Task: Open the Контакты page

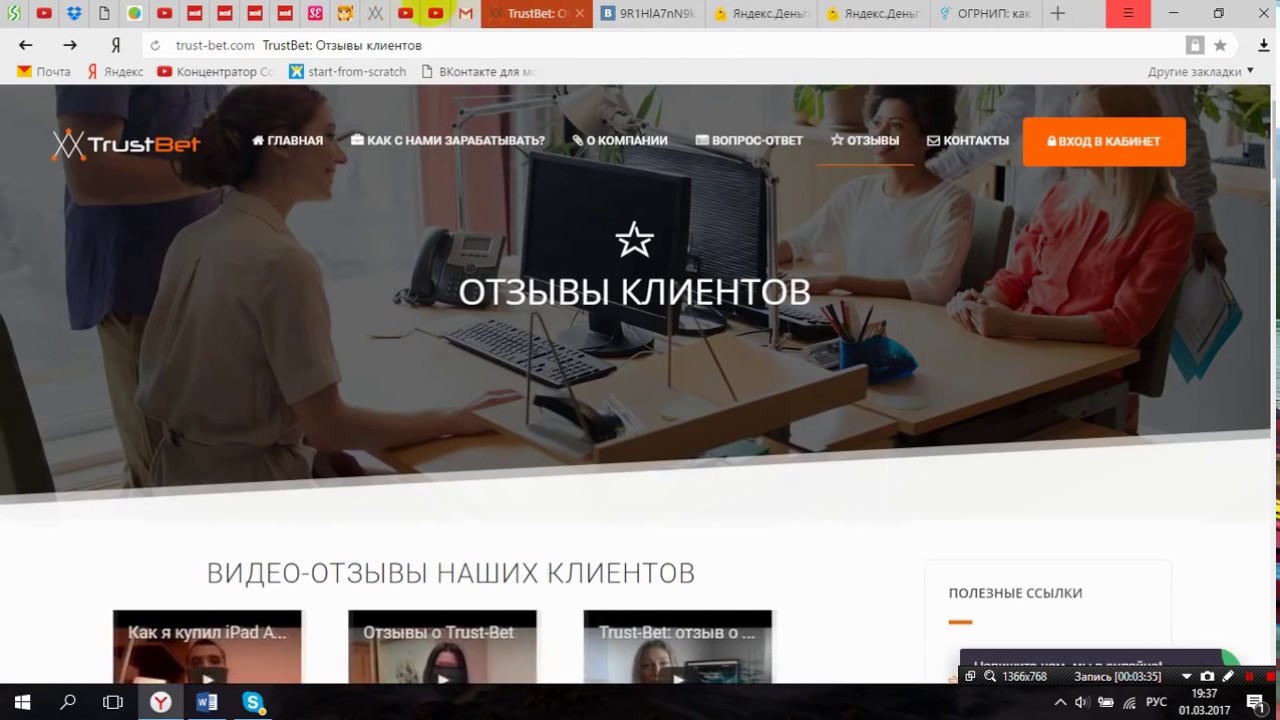Action: (x=968, y=141)
